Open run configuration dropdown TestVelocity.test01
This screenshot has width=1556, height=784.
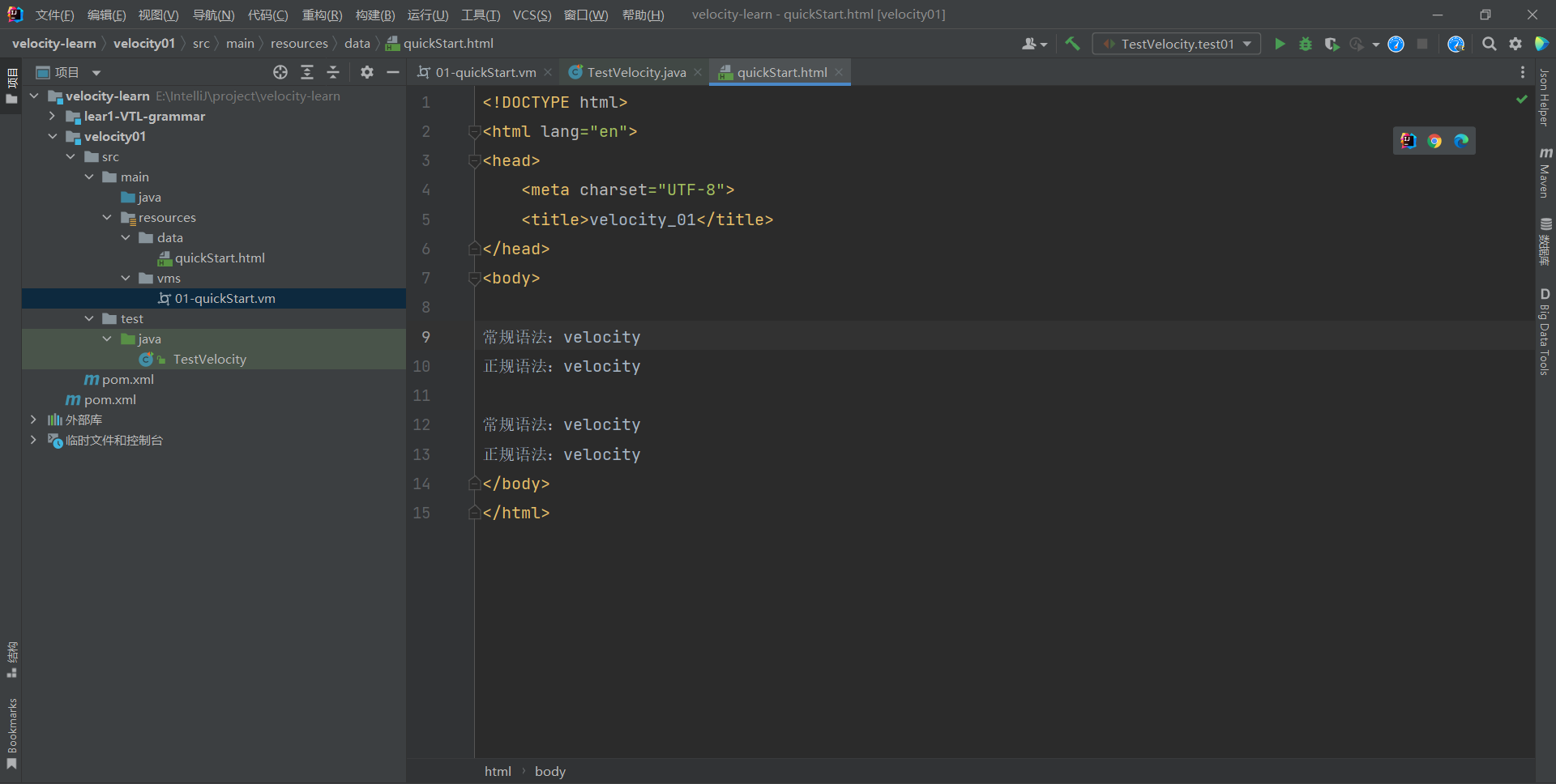(1177, 44)
